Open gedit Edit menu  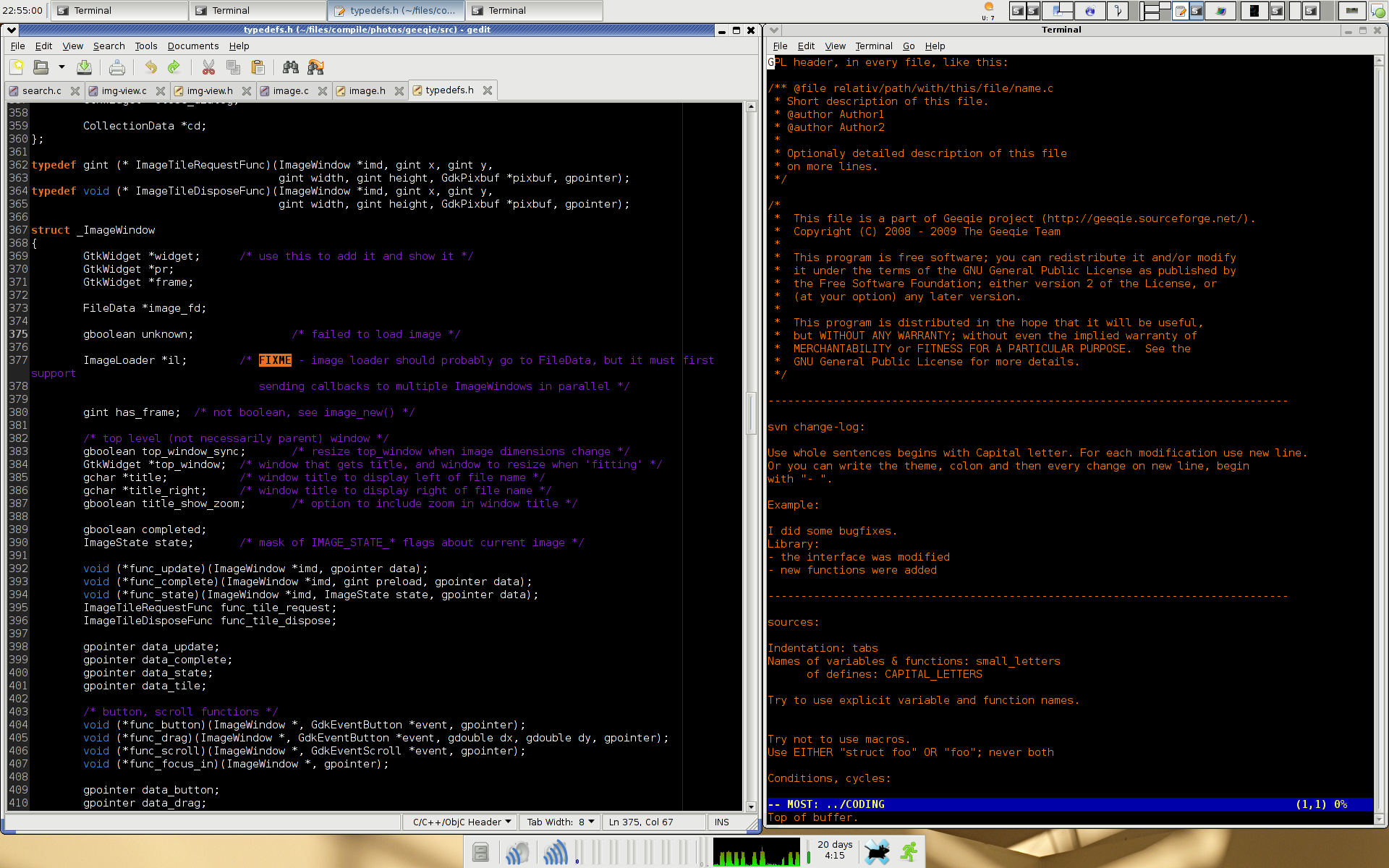(x=43, y=46)
